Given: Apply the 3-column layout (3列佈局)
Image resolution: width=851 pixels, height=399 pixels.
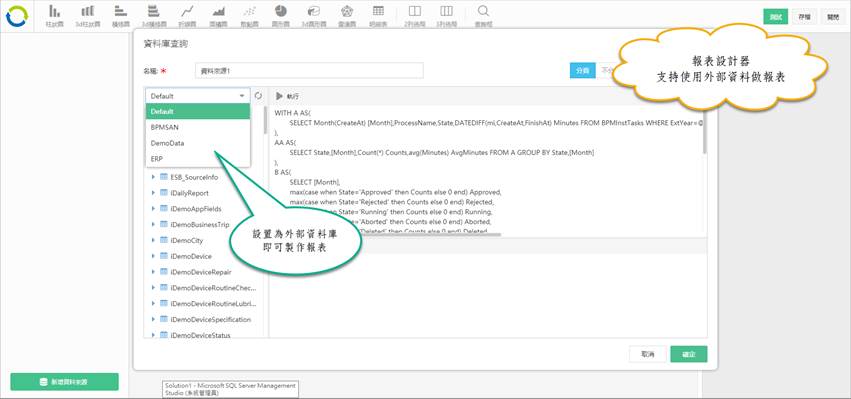Looking at the screenshot, I should (446, 16).
